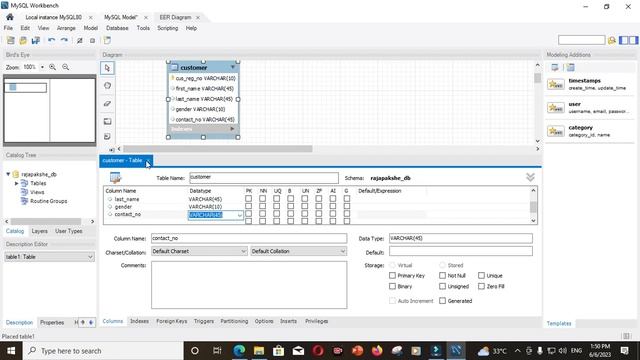Switch to Properties tab
The width and height of the screenshot is (640, 360).
(x=52, y=322)
